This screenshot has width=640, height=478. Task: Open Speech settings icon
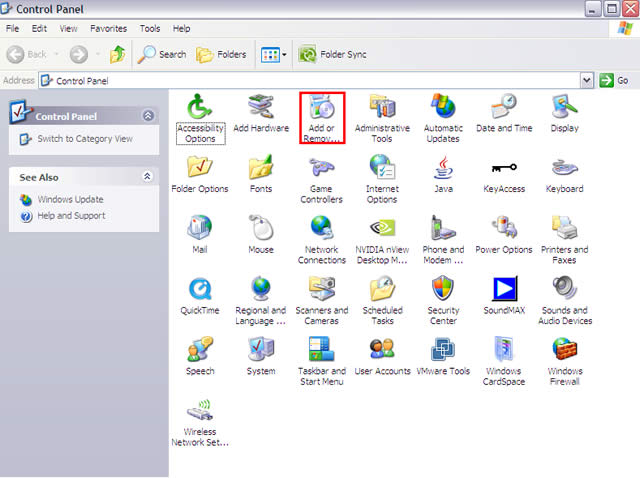click(200, 356)
